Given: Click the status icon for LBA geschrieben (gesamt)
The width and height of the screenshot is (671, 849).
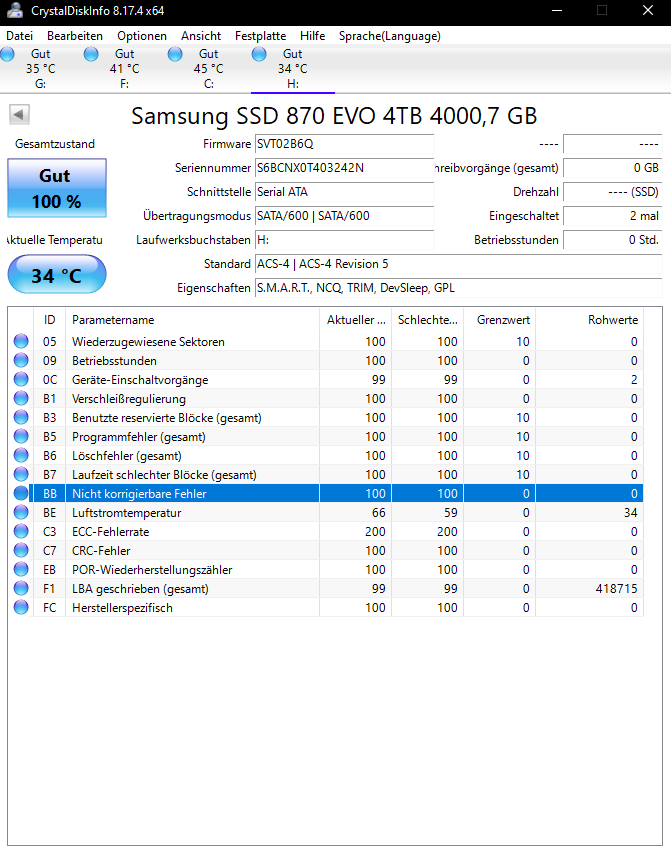Looking at the screenshot, I should [21, 588].
